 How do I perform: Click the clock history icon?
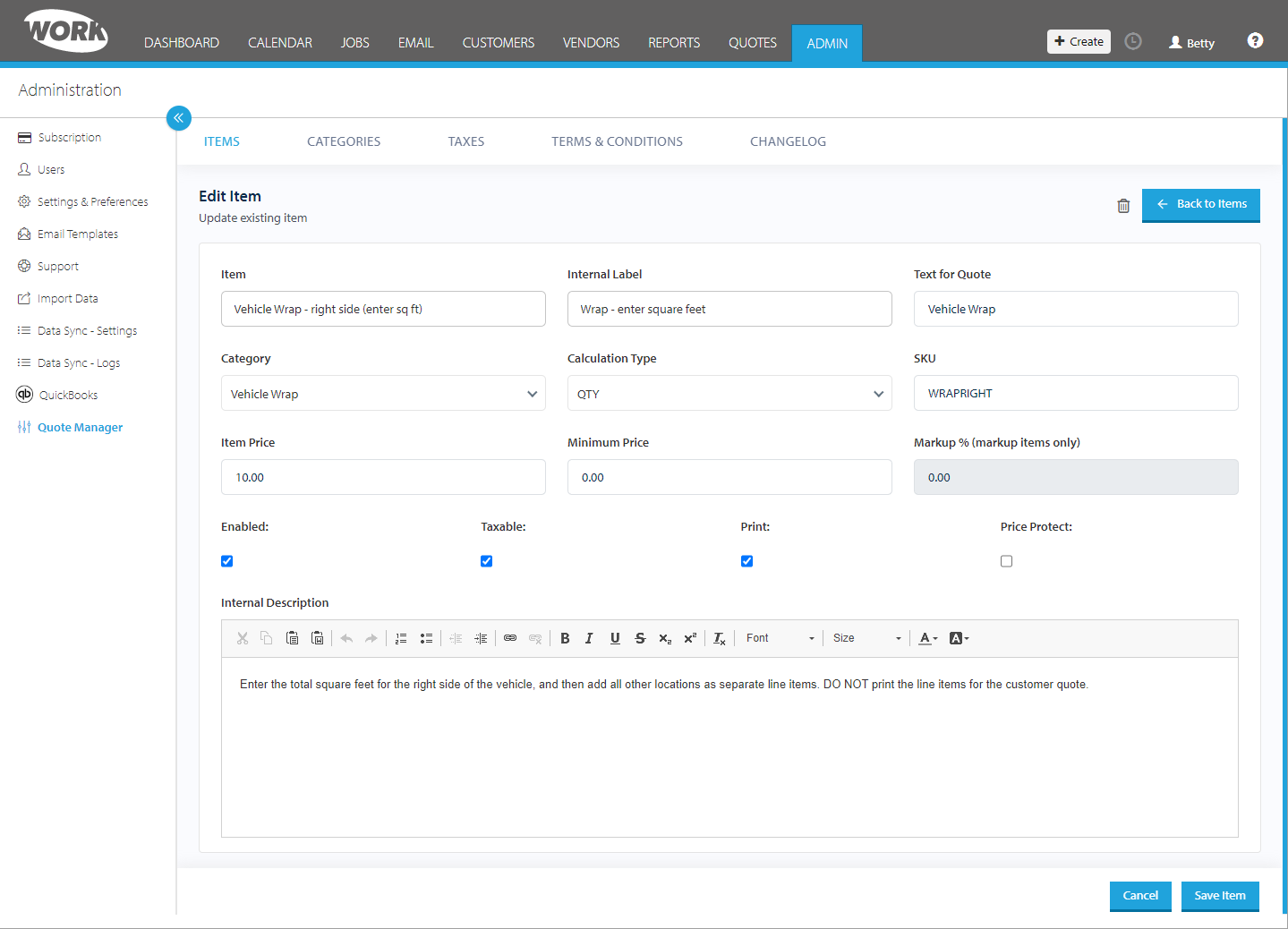point(1133,41)
